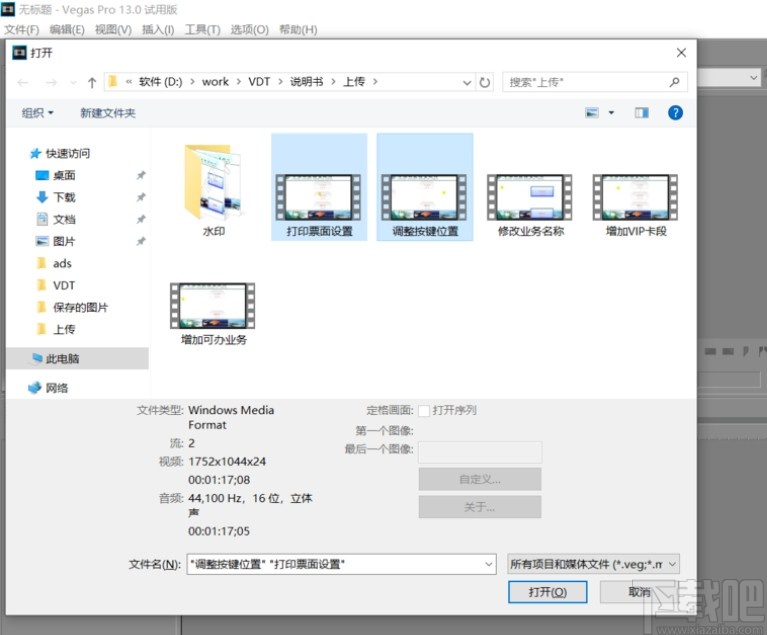Select the 增加可办业务 video file
Viewport: 767px width, 635px height.
pyautogui.click(x=213, y=313)
